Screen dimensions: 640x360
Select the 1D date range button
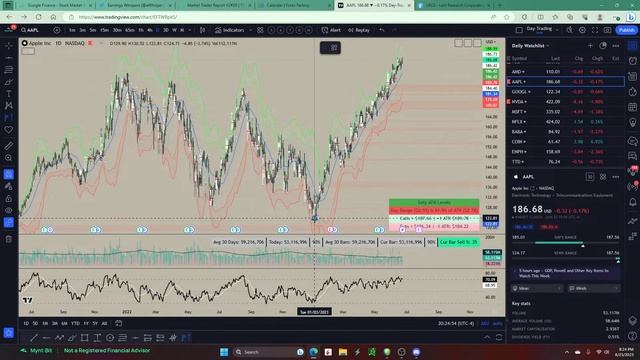point(26,323)
